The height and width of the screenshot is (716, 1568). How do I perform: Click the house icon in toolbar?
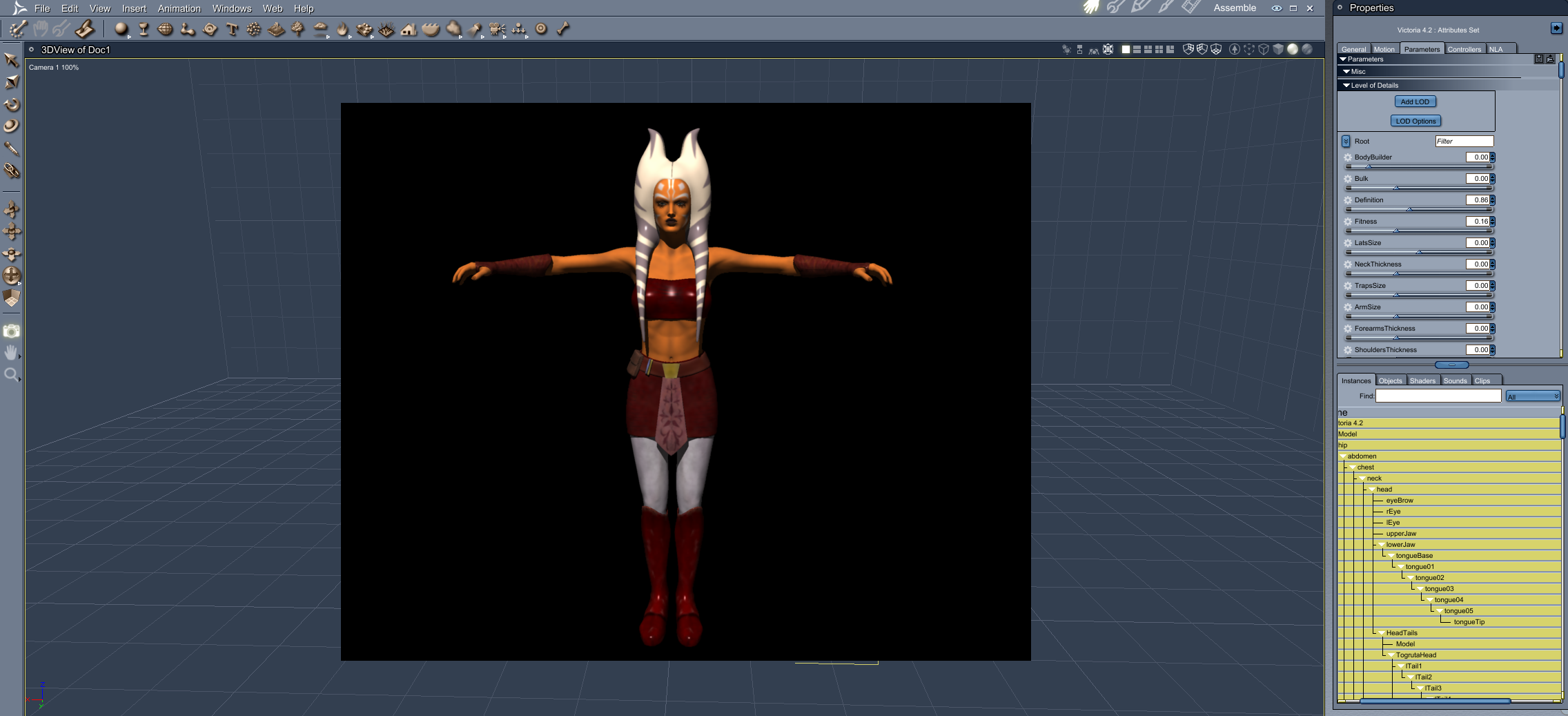tap(409, 29)
